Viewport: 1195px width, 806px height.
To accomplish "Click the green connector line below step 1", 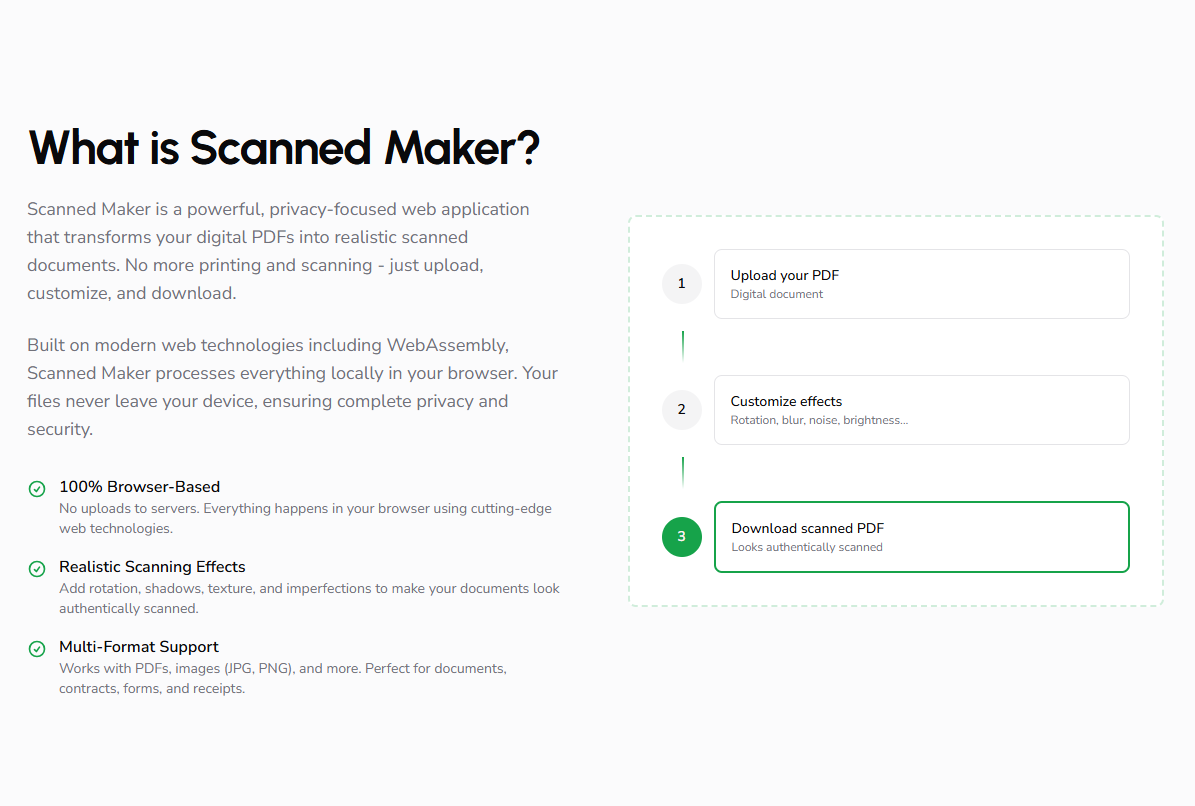I will (x=683, y=346).
